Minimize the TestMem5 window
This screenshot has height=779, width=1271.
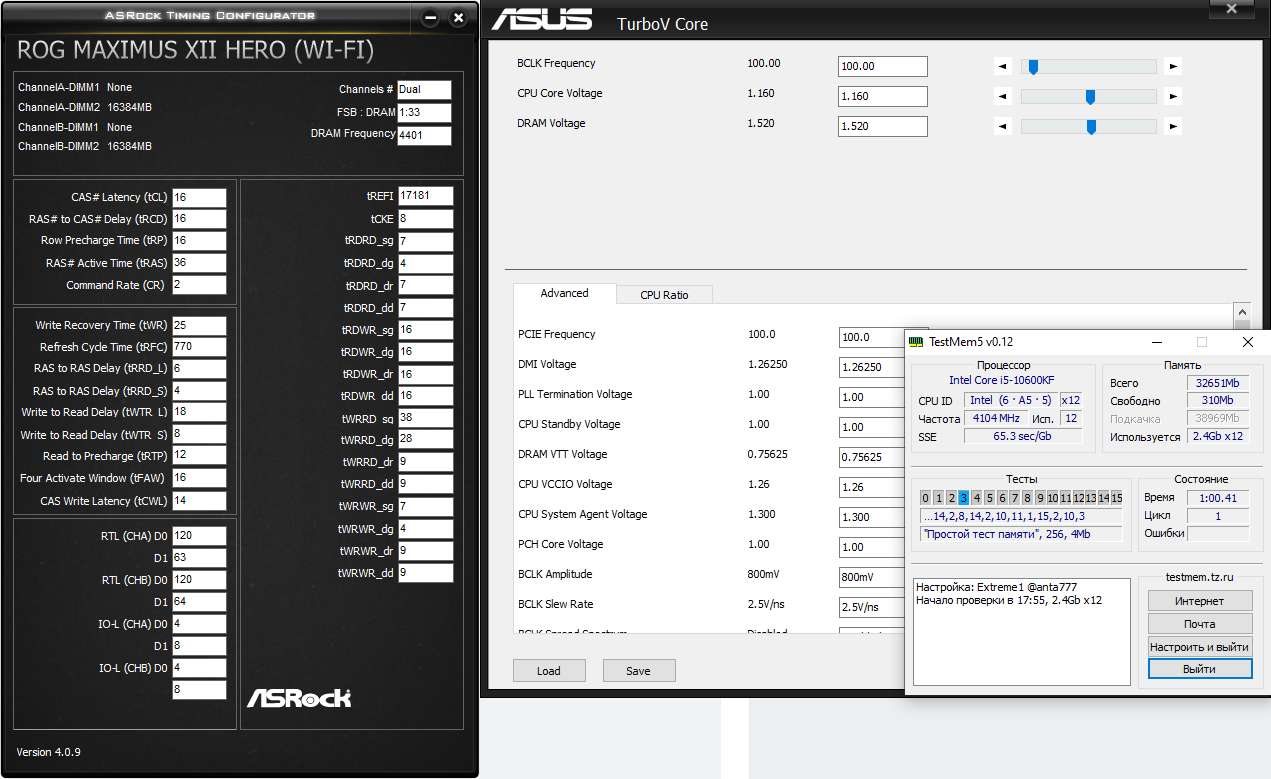(1157, 342)
